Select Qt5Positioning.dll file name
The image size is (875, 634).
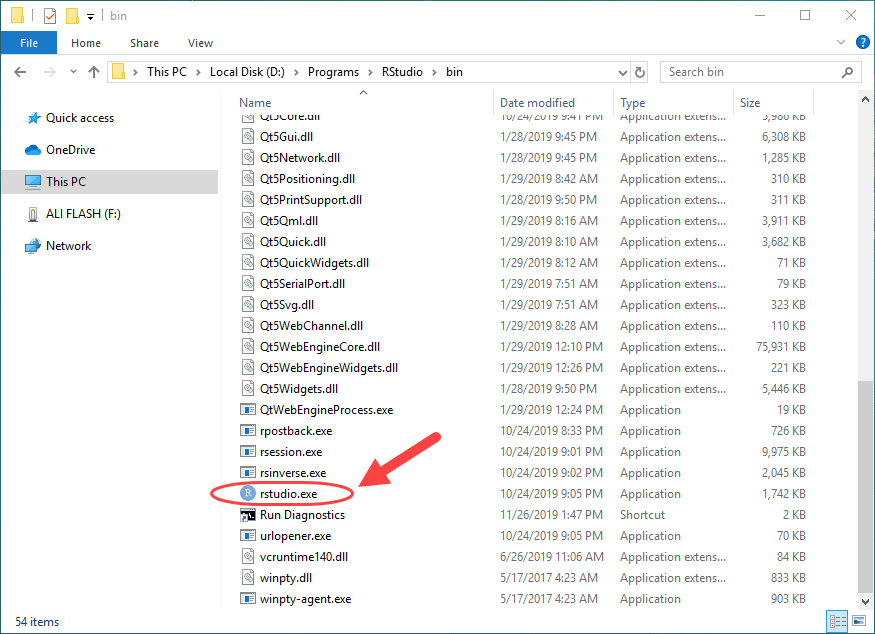click(x=307, y=179)
